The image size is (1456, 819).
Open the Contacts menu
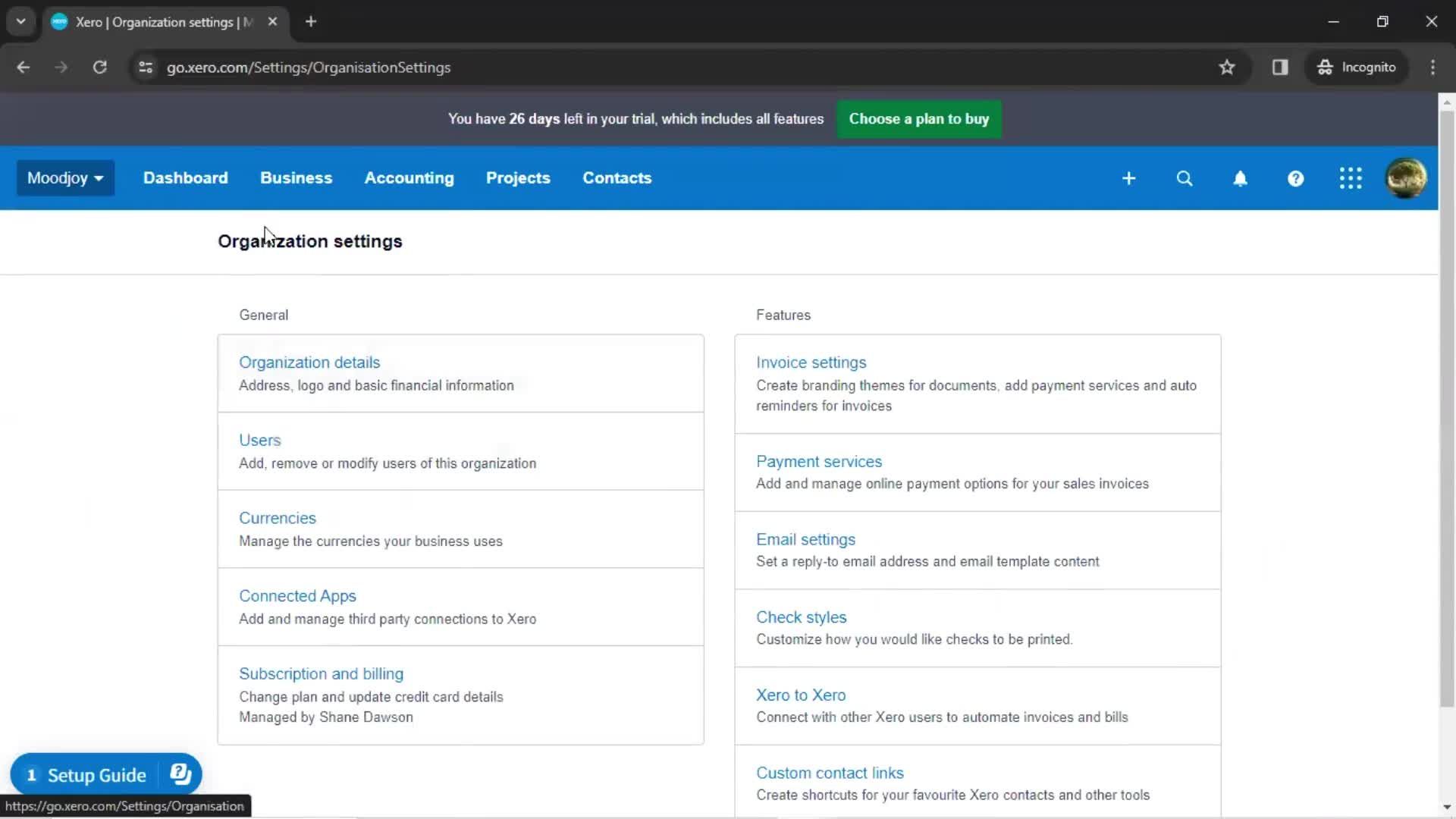click(x=617, y=178)
